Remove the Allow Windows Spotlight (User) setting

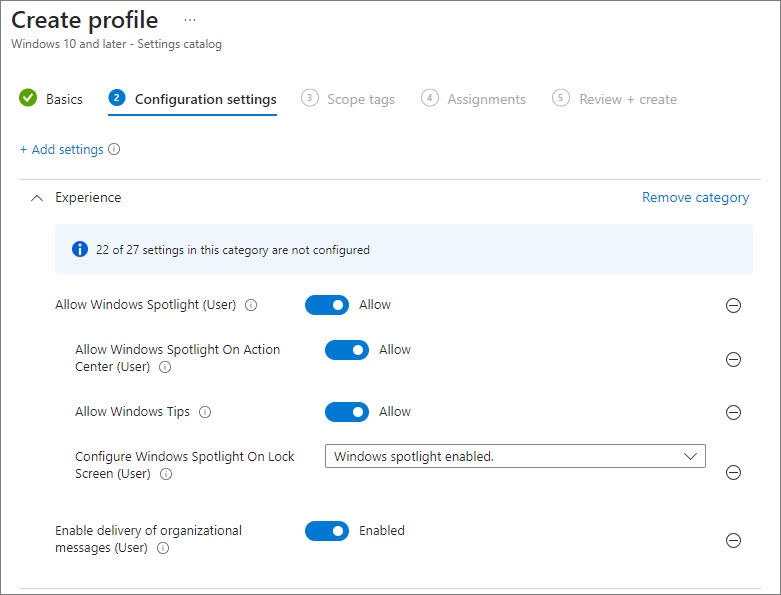[733, 305]
